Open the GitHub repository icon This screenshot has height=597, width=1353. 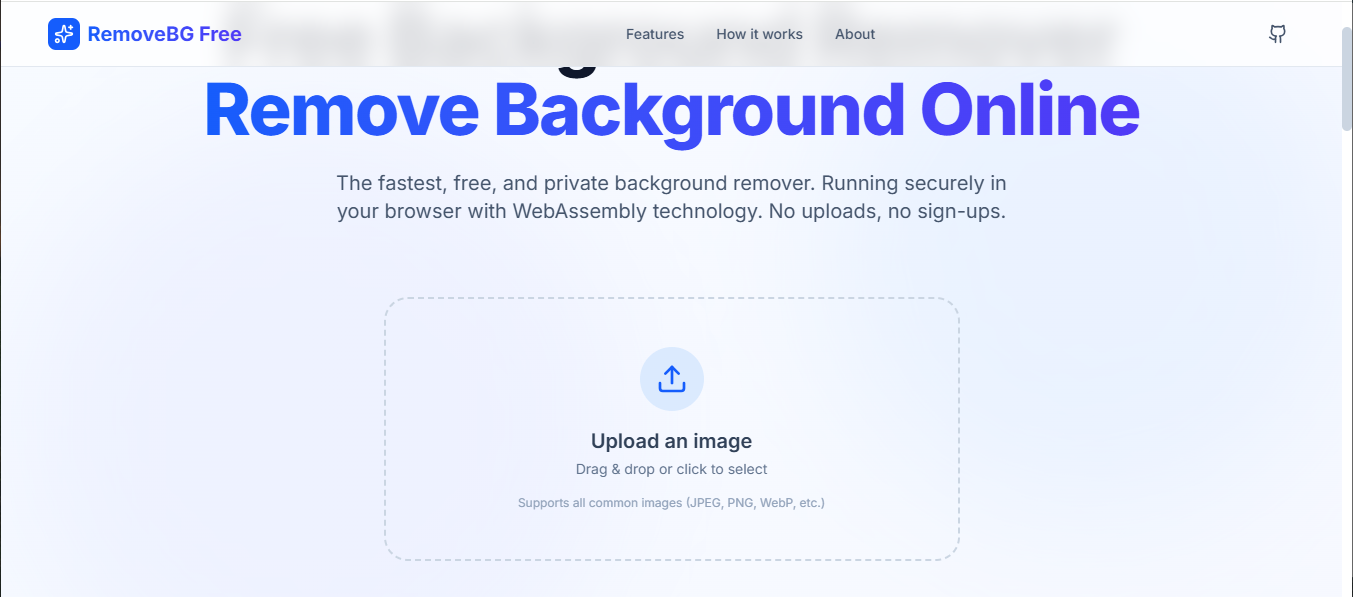pyautogui.click(x=1277, y=34)
